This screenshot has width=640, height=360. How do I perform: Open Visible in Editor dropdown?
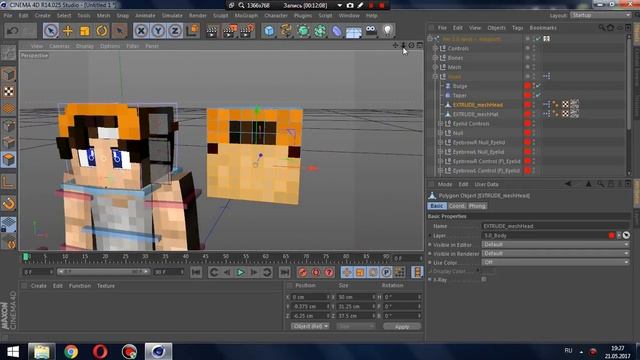pos(556,244)
